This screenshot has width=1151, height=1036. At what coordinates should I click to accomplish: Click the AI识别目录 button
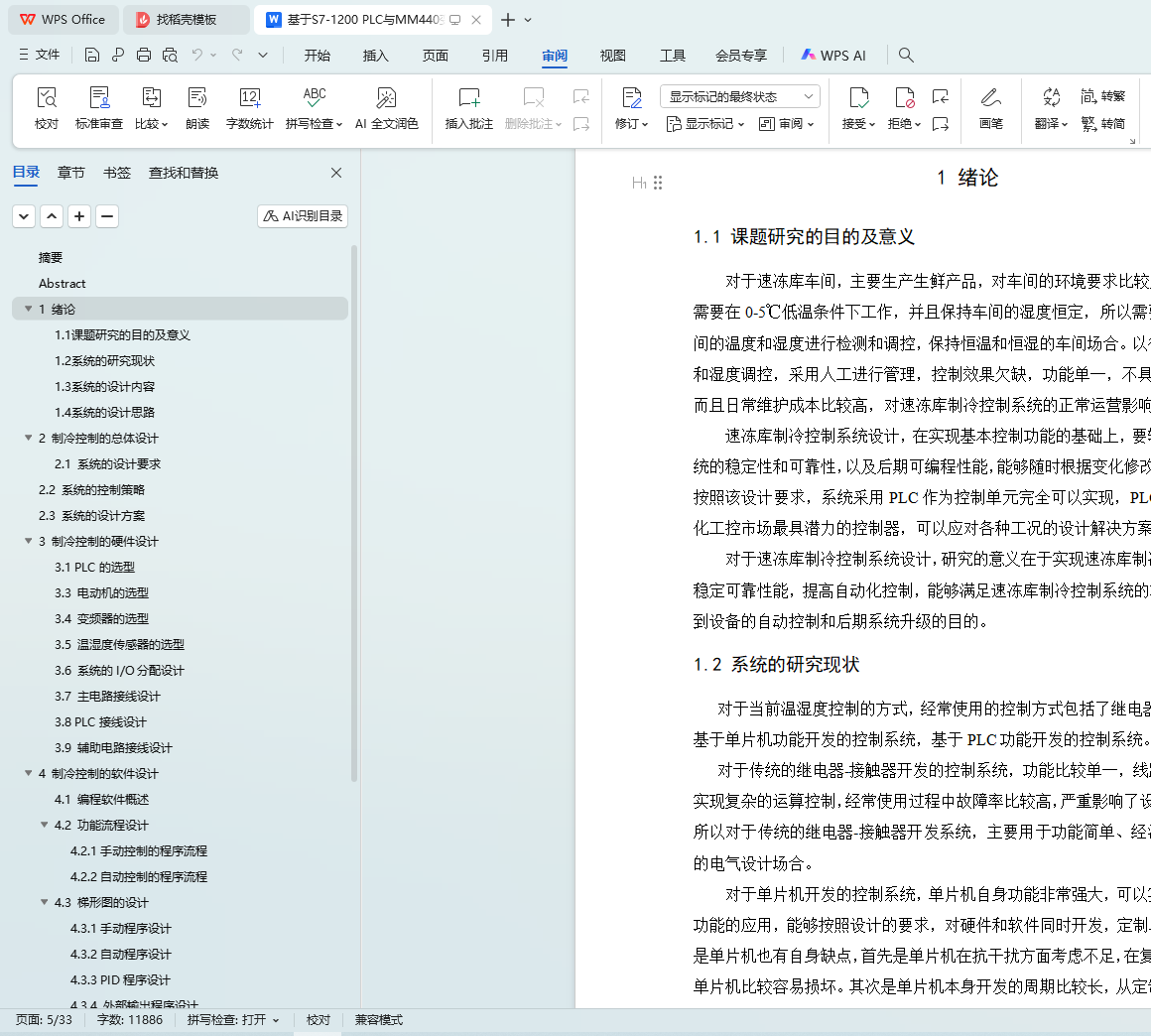[303, 216]
